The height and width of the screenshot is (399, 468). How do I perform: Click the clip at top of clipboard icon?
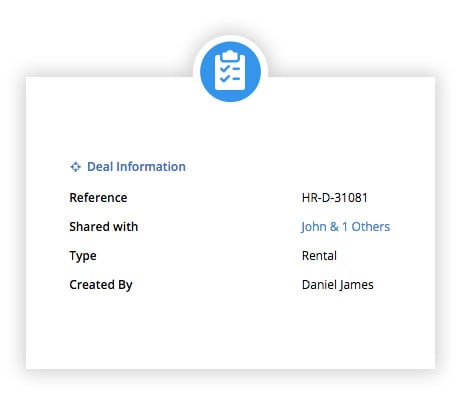pyautogui.click(x=230, y=55)
